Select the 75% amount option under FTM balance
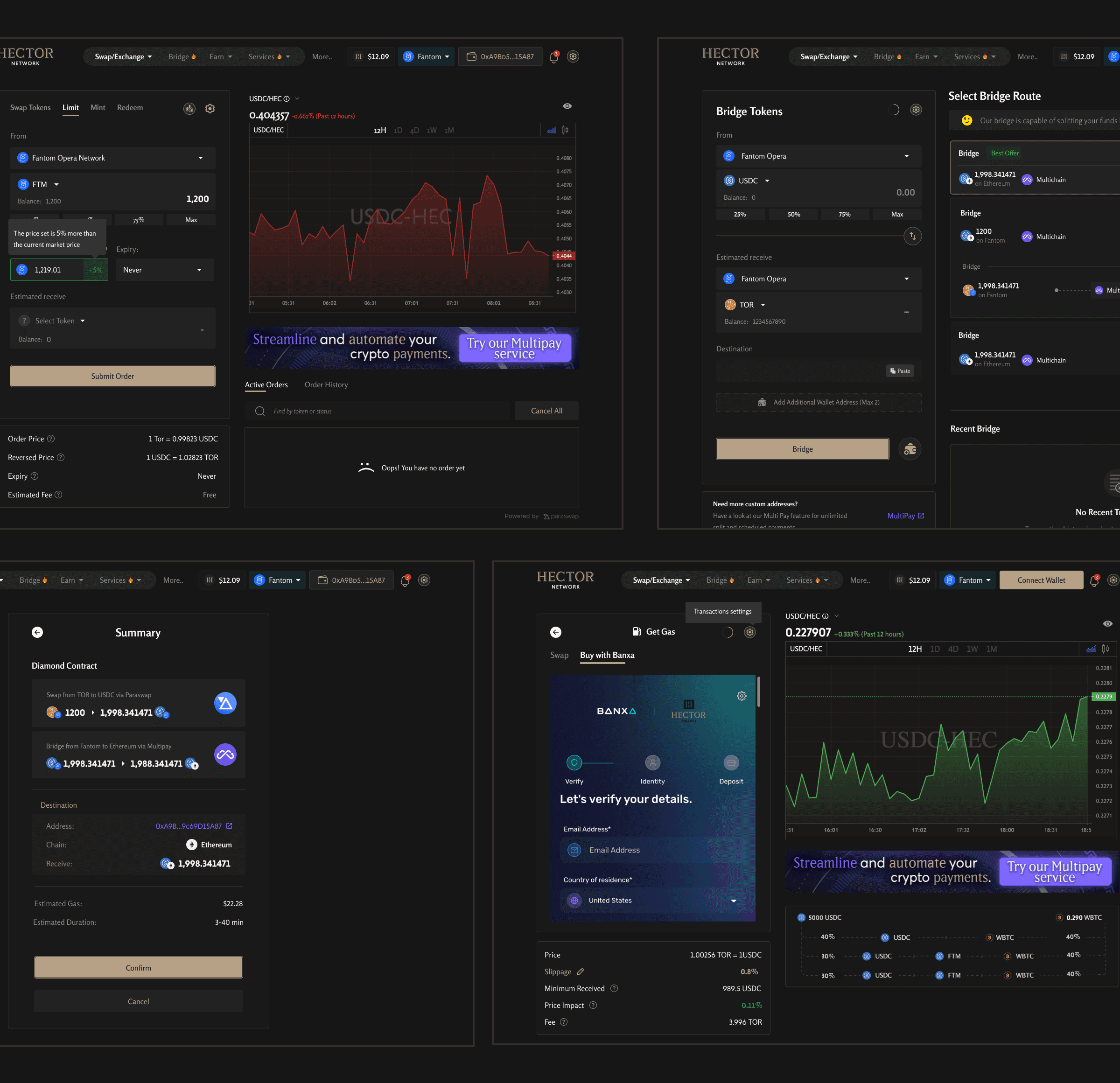Screen dimensions: 1120x1083 click(x=139, y=220)
